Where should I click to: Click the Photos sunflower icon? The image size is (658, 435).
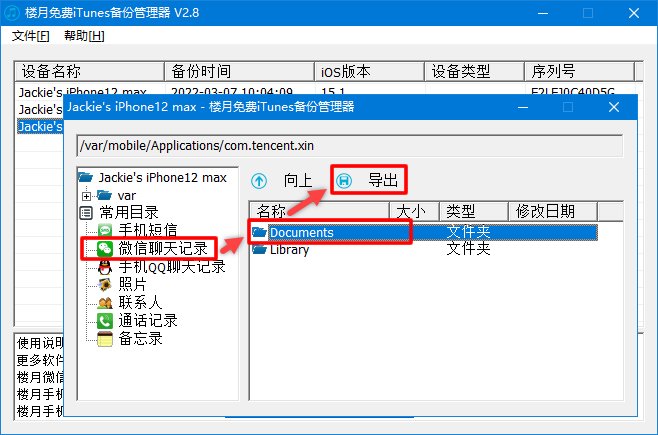pyautogui.click(x=105, y=285)
